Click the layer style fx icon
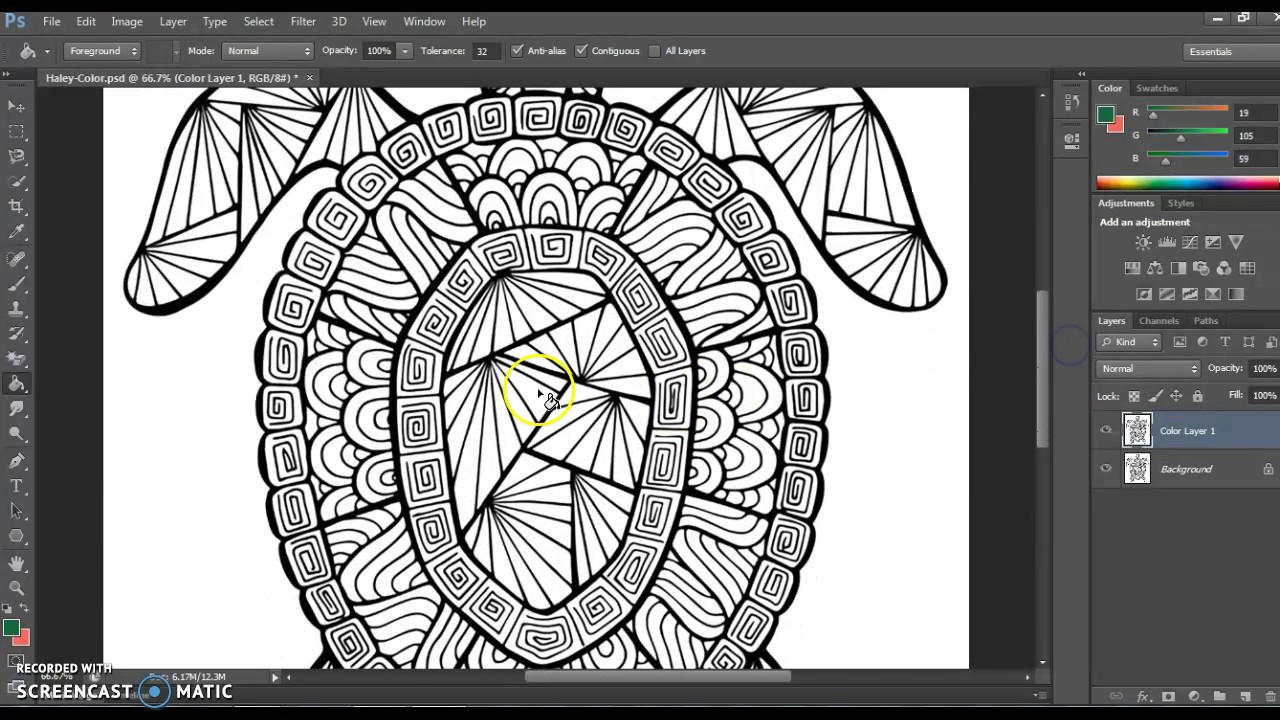The image size is (1280, 720). [1142, 696]
